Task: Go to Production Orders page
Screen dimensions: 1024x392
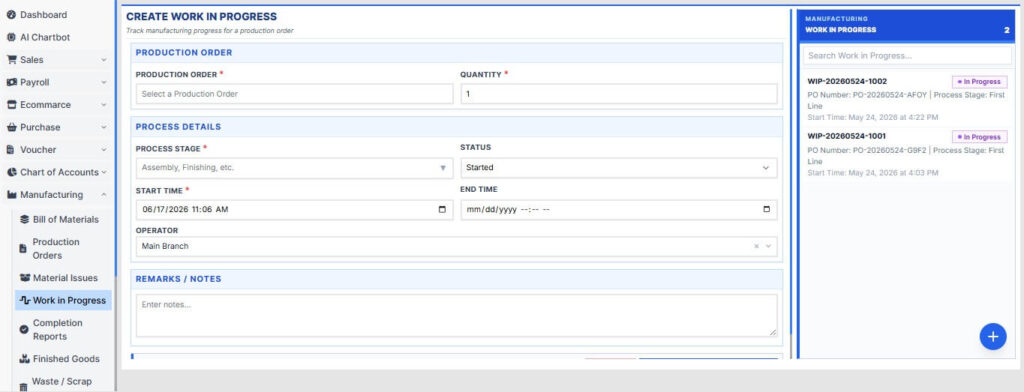Action: [63, 248]
